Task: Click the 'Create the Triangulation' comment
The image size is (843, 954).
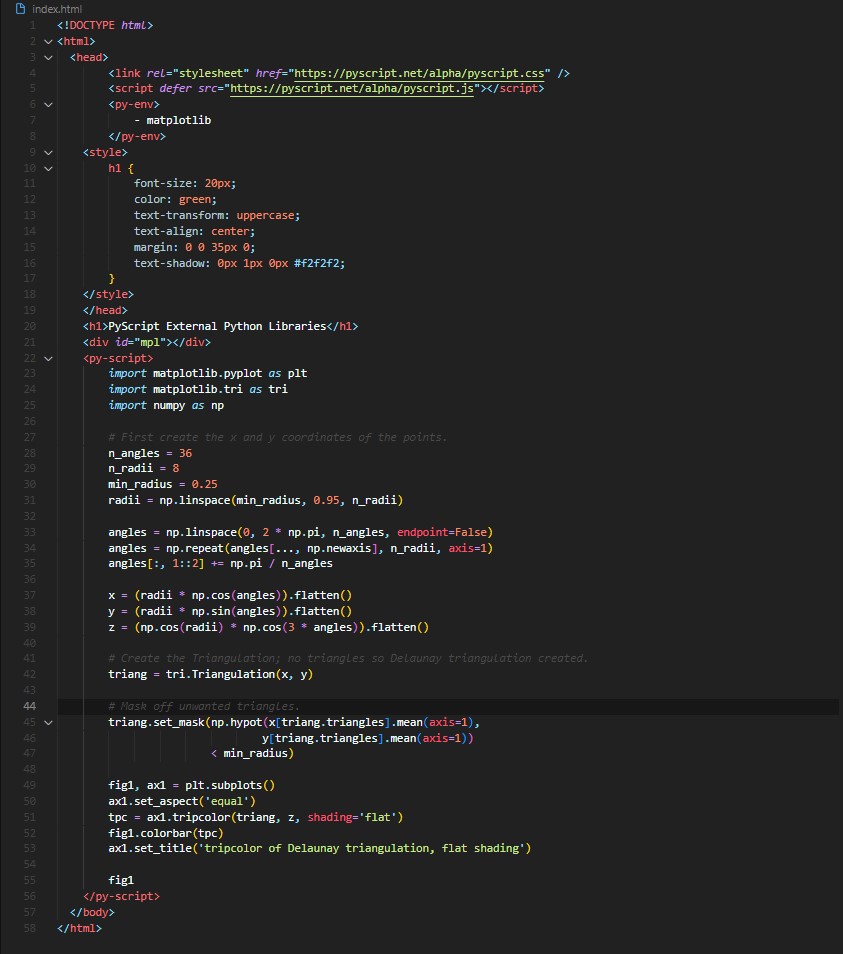Action: (348, 658)
